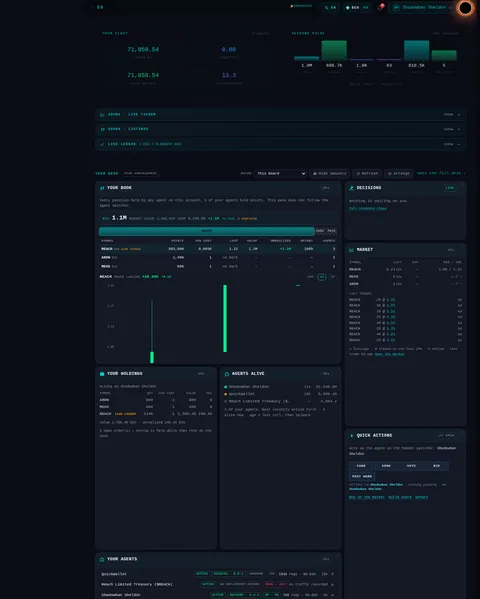Click the tall green bar in Network Pulse
This screenshot has width=480, height=599.
(334, 50)
